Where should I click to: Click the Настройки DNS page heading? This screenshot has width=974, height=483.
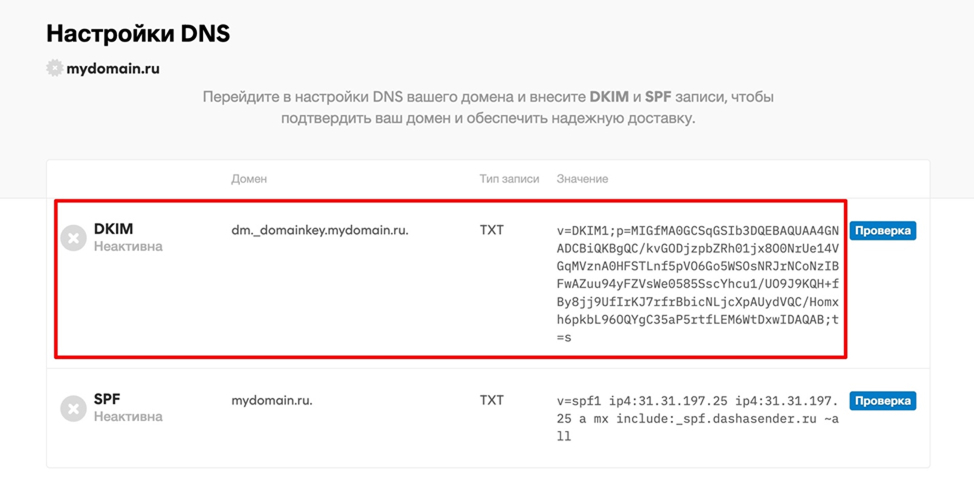(138, 33)
